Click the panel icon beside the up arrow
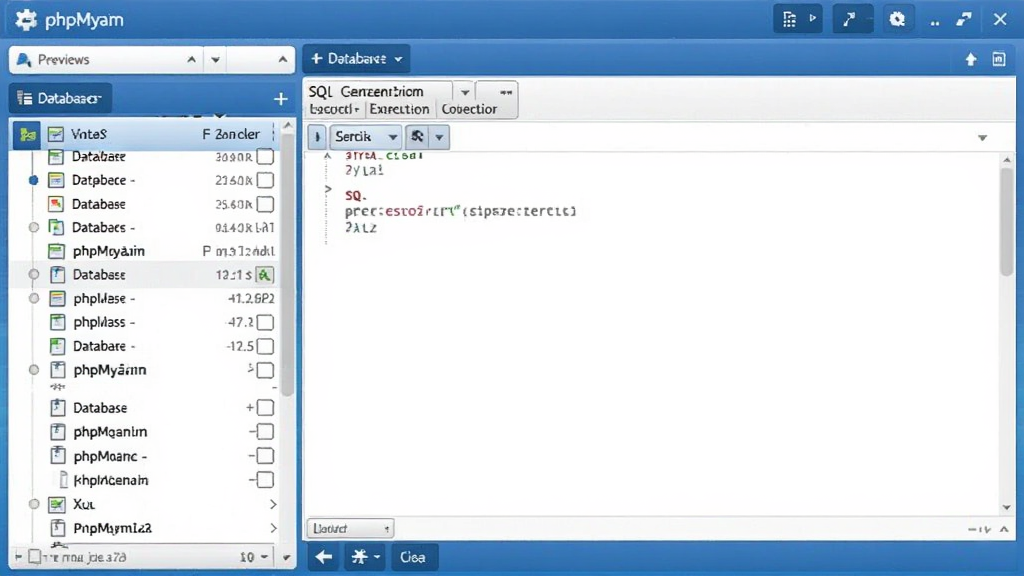 coord(999,59)
